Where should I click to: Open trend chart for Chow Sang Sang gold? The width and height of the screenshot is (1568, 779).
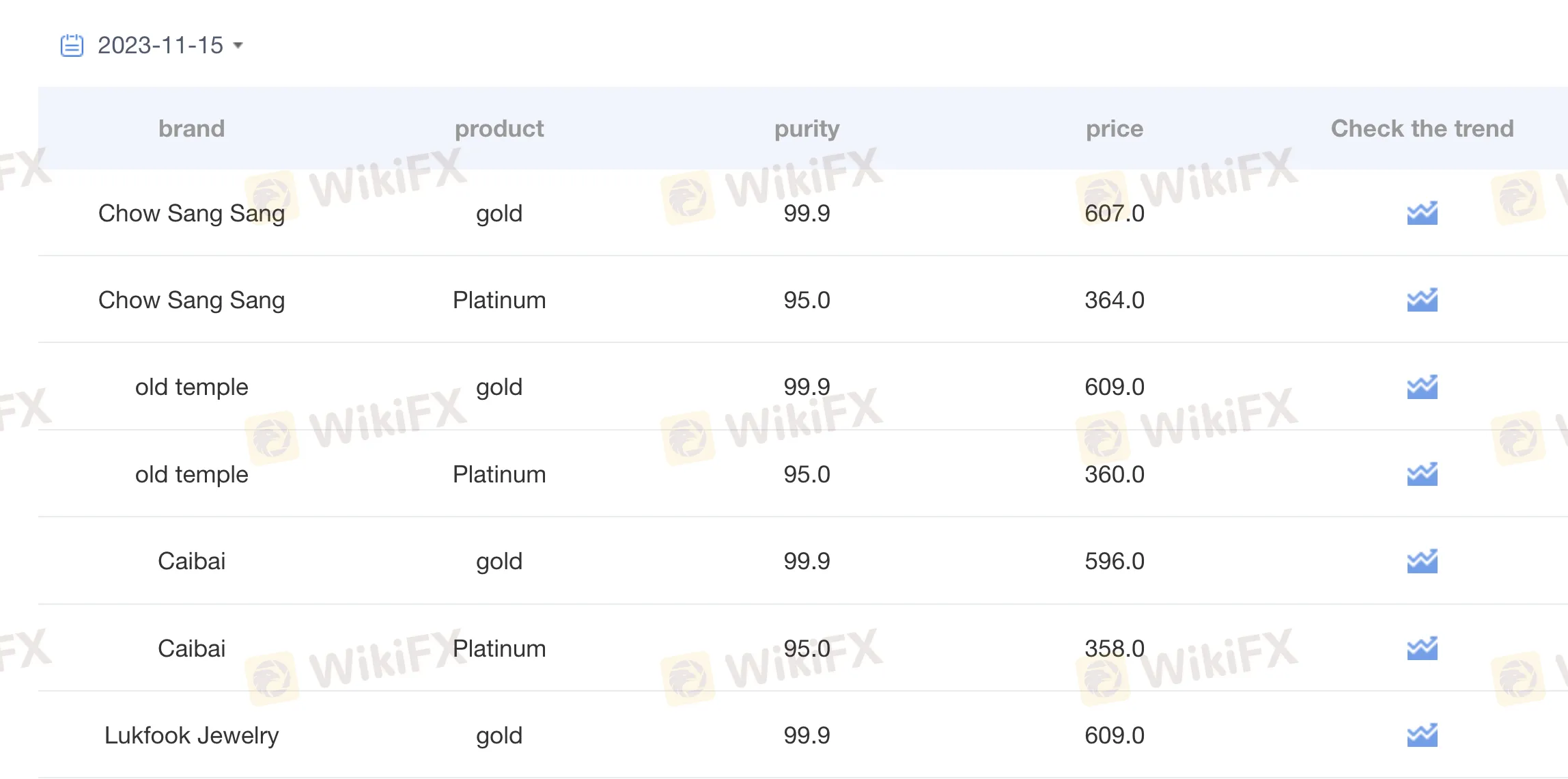pos(1422,213)
